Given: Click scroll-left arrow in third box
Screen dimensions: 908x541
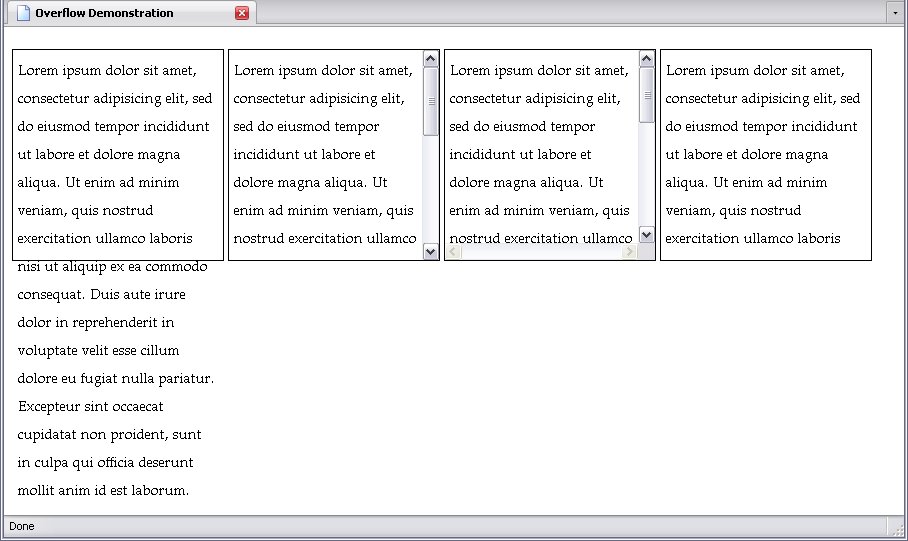Looking at the screenshot, I should 453,251.
